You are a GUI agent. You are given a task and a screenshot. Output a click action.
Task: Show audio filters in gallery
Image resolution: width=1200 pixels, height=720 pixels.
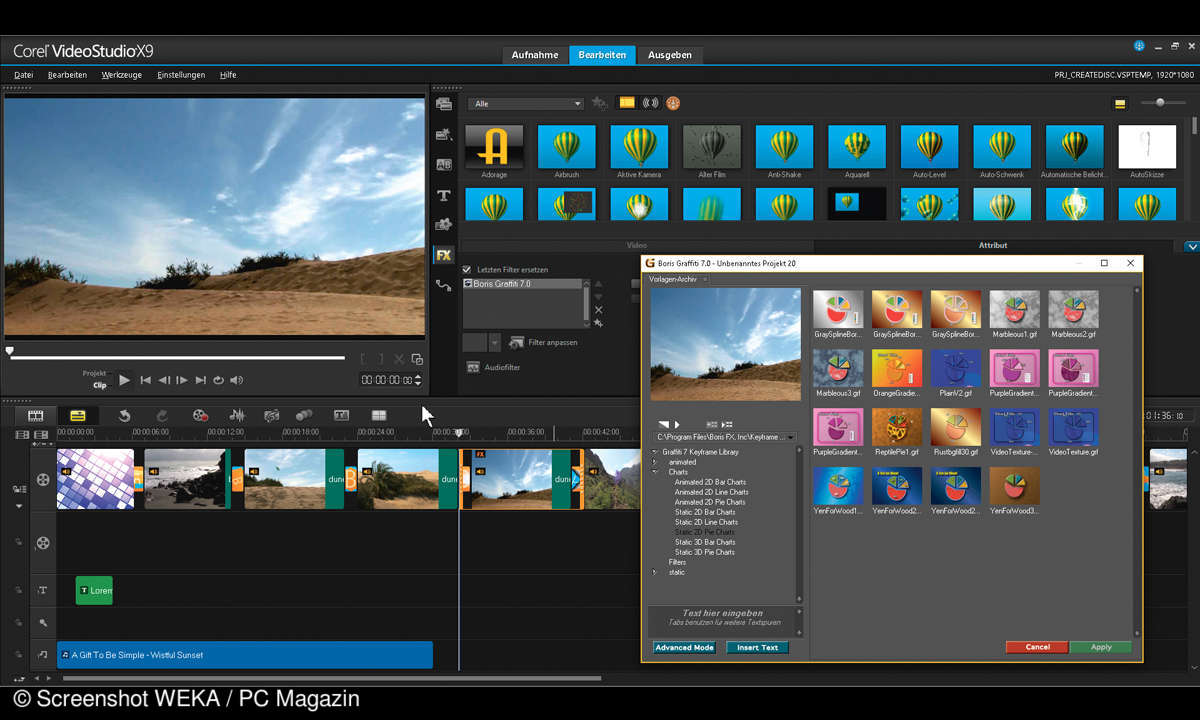pos(651,103)
